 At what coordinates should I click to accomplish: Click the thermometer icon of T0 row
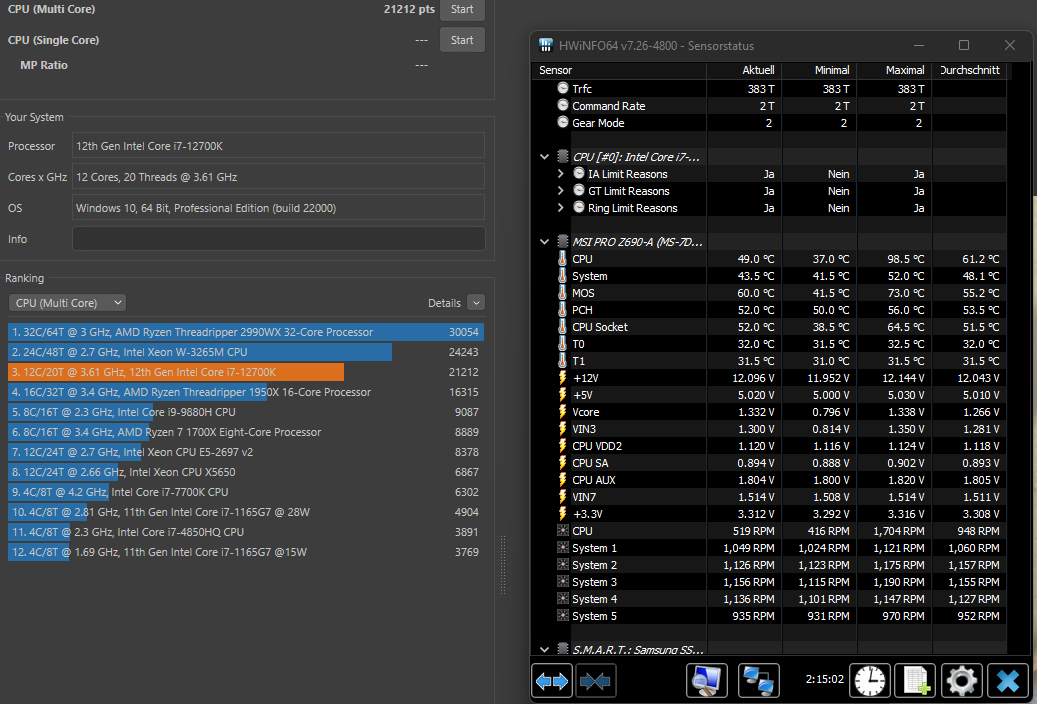562,344
